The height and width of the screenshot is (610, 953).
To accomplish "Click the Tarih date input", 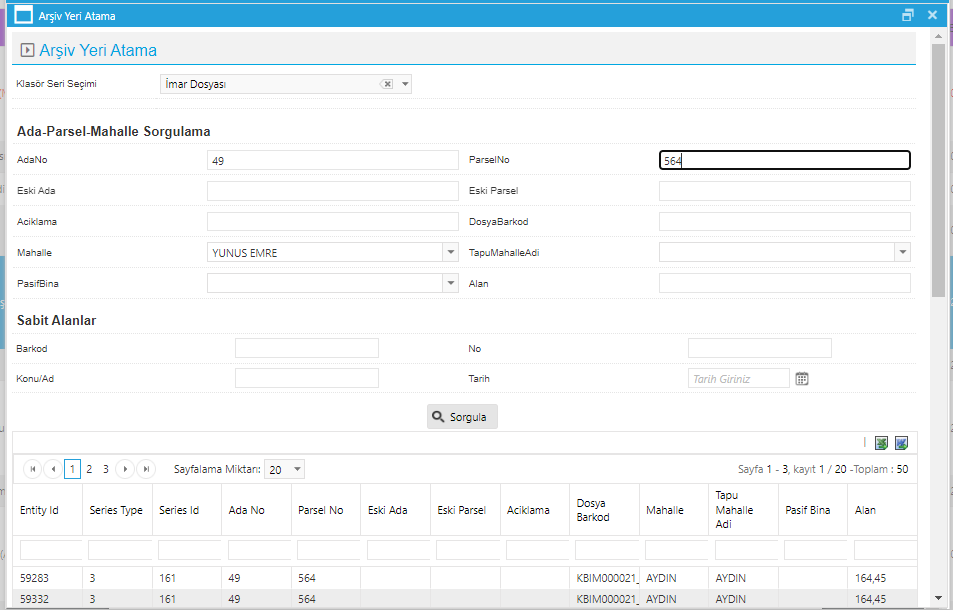I will [738, 379].
